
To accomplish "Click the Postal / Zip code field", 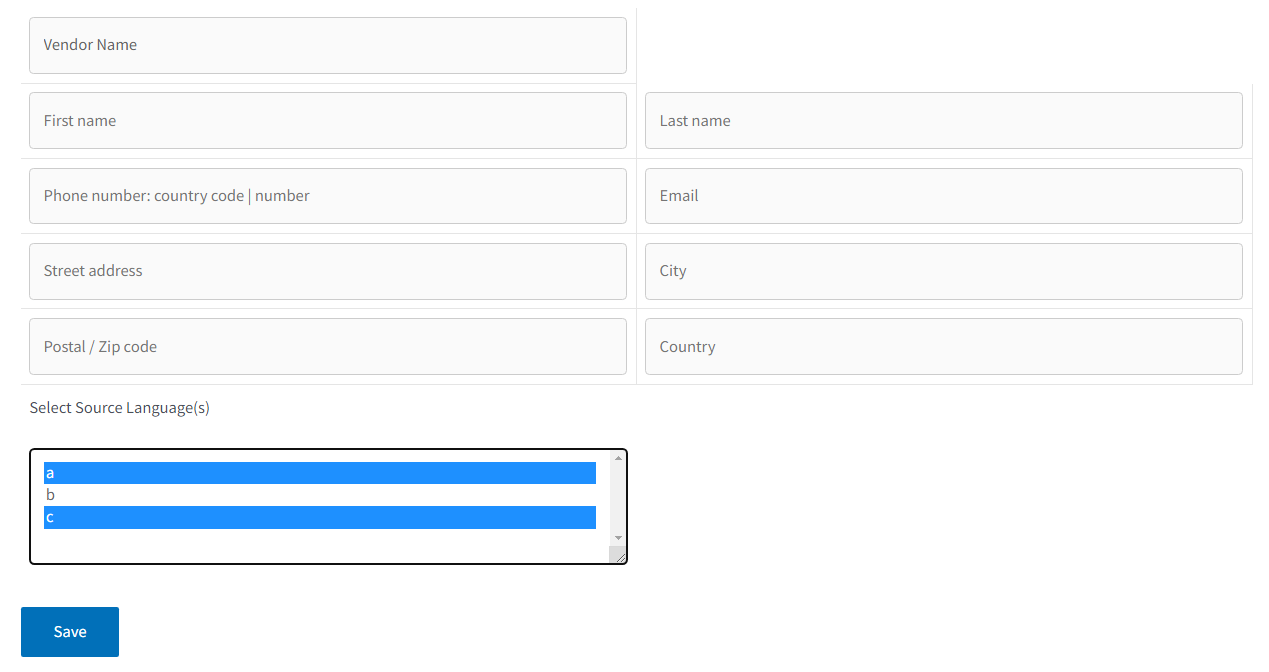I will click(x=327, y=346).
